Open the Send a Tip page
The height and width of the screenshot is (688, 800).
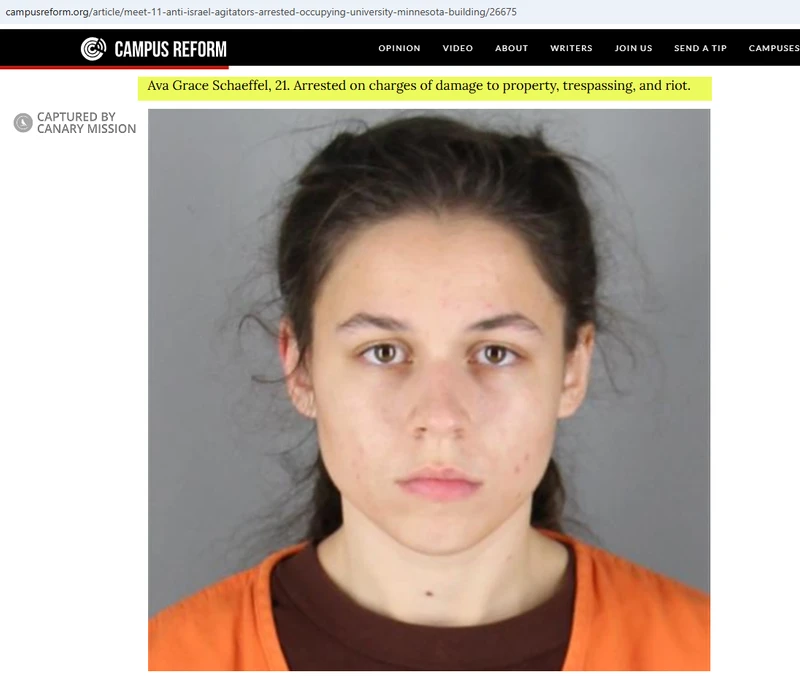tap(700, 48)
